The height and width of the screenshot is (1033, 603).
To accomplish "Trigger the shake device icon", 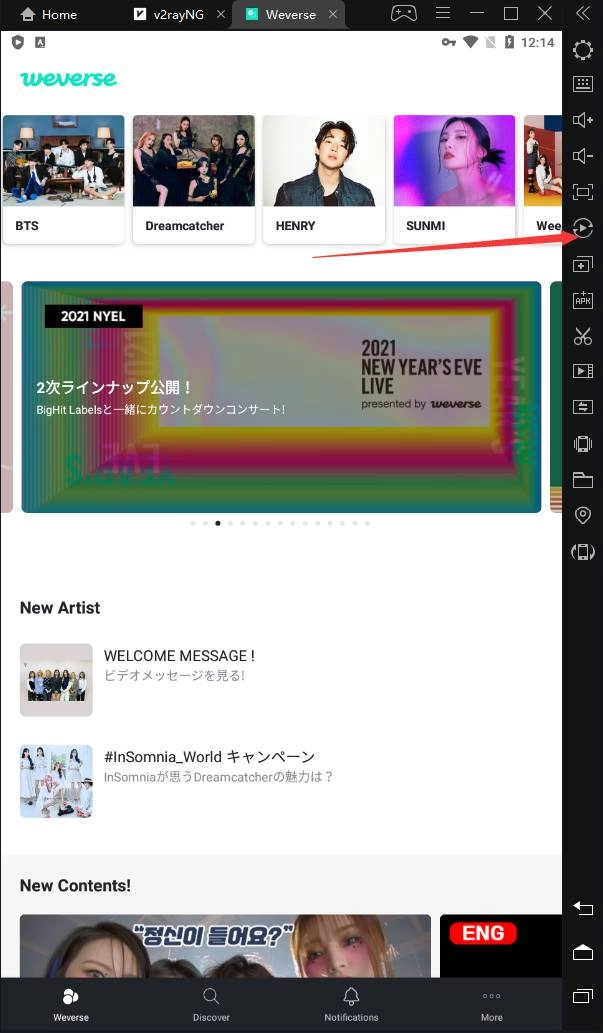I will click(583, 443).
